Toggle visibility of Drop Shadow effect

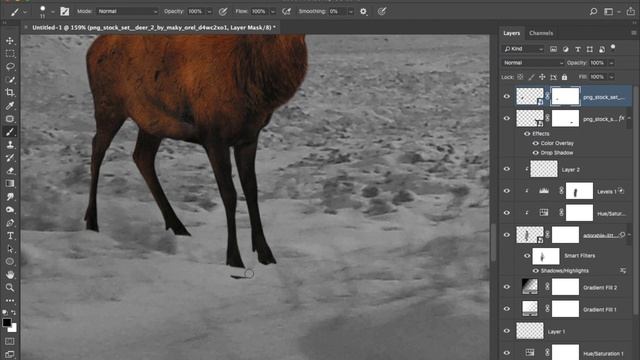(x=536, y=153)
